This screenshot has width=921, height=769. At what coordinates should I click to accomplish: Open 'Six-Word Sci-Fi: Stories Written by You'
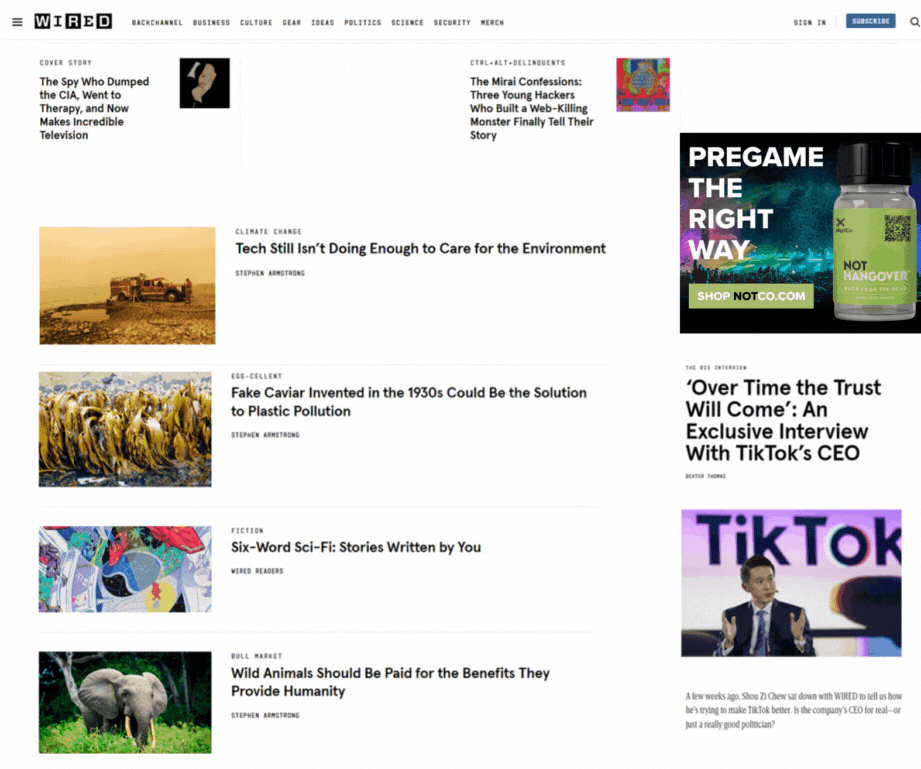click(356, 548)
